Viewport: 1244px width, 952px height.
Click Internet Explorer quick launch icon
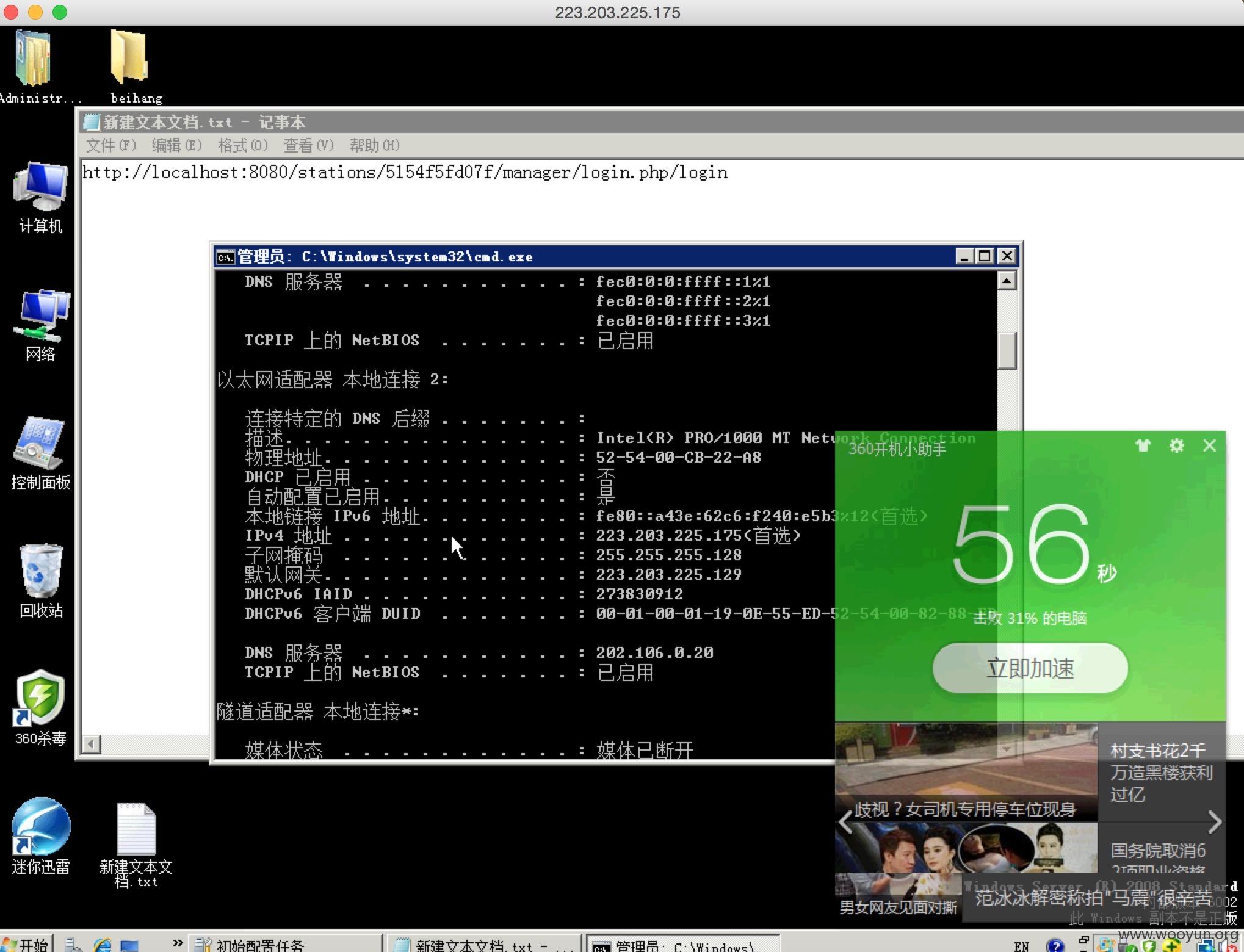coord(102,945)
